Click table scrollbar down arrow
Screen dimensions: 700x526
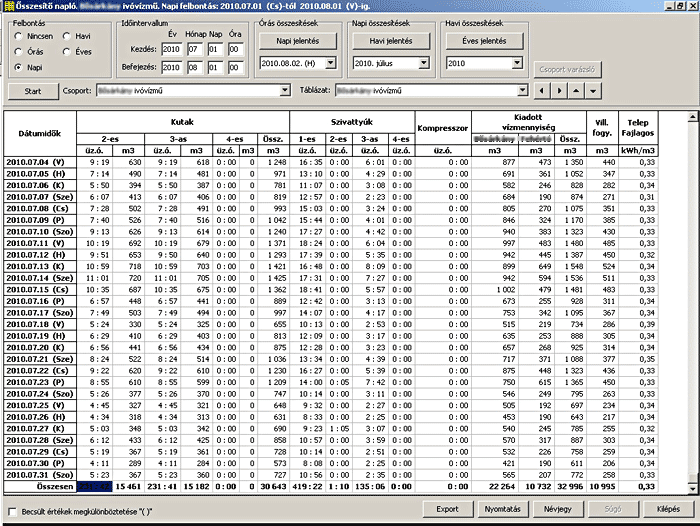click(x=692, y=488)
